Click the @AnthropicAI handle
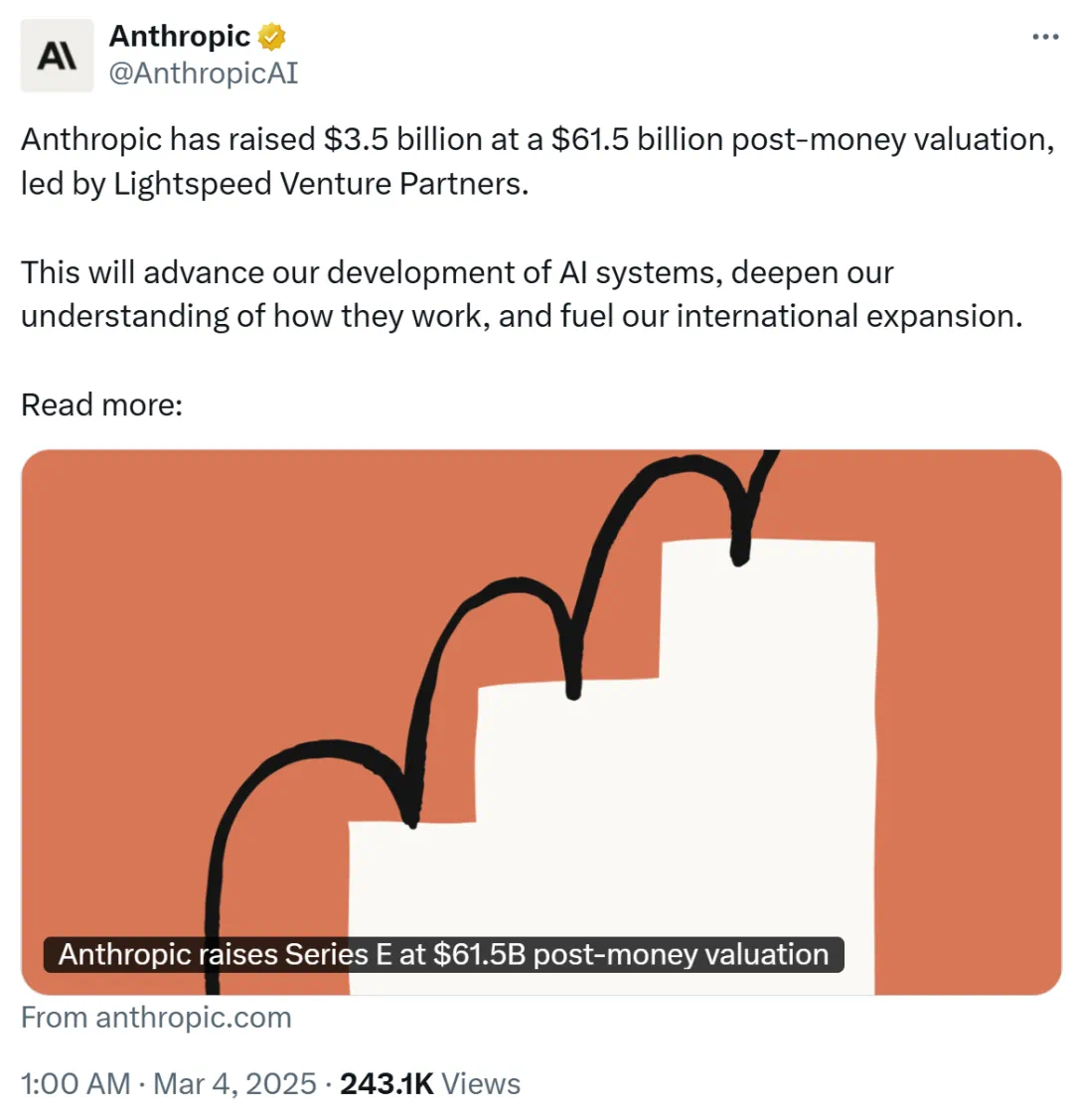This screenshot has height=1120, width=1073. tap(204, 74)
